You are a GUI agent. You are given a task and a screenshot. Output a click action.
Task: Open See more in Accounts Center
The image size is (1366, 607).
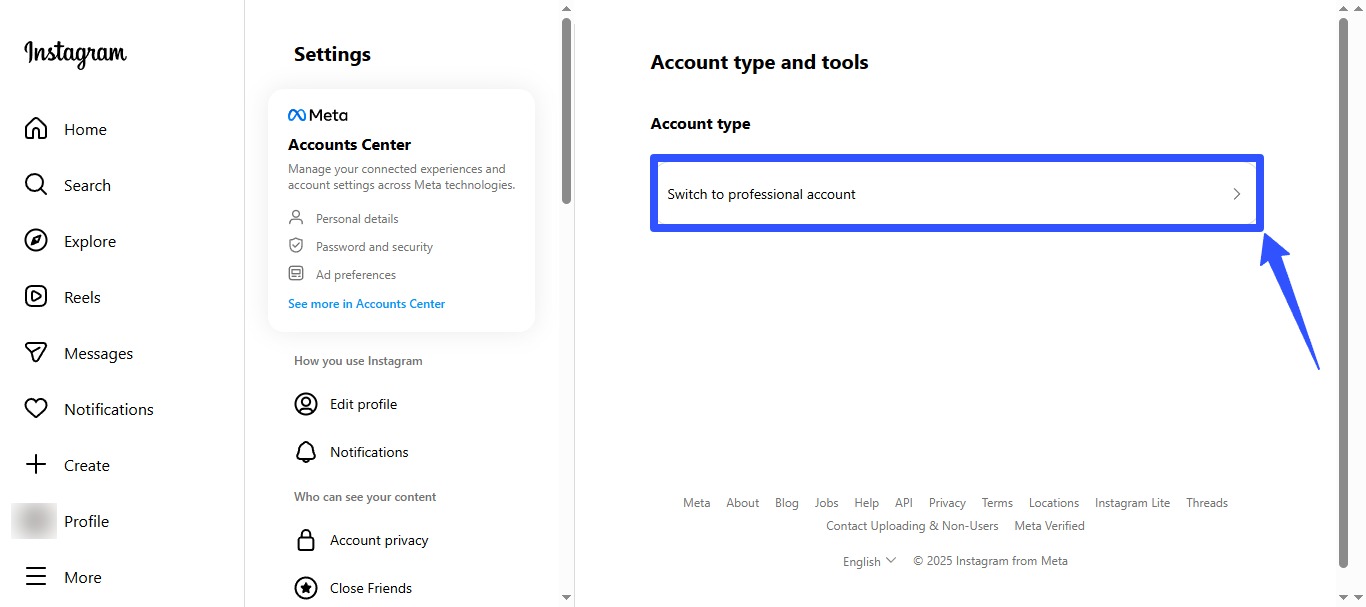point(366,303)
